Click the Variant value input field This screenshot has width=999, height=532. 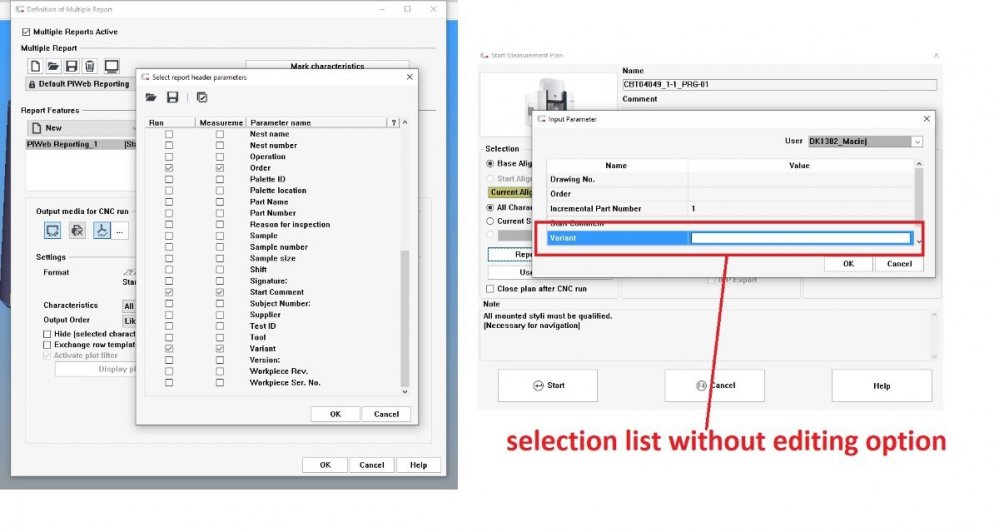click(x=801, y=238)
